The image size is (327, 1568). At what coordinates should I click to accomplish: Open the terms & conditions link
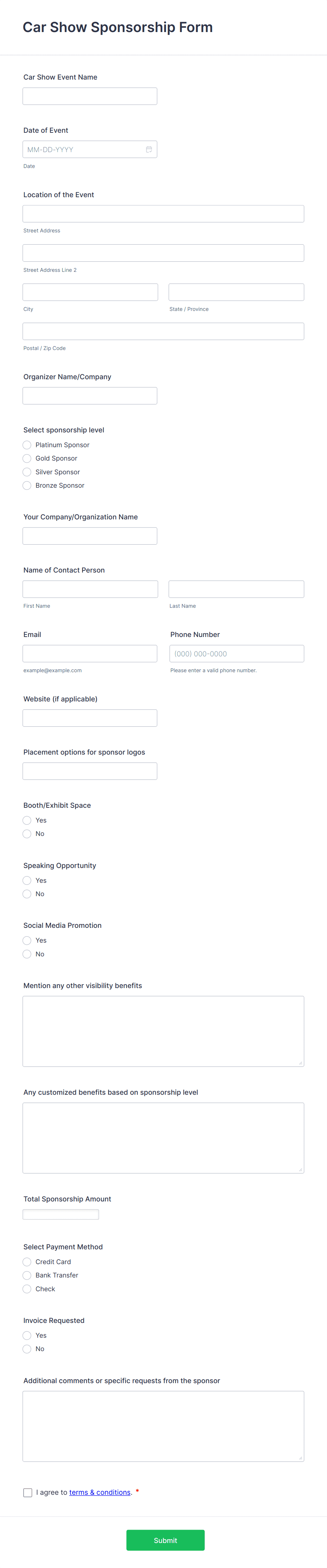click(100, 1493)
